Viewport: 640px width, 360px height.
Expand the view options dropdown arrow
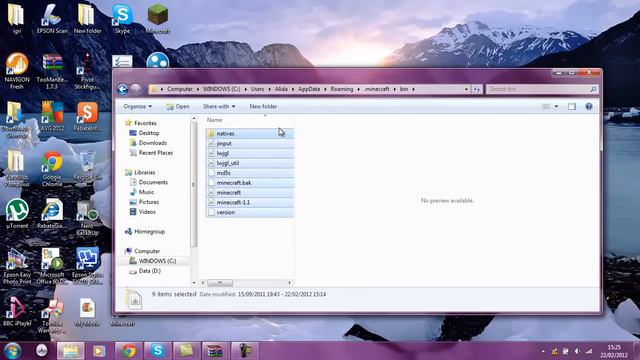coord(556,107)
